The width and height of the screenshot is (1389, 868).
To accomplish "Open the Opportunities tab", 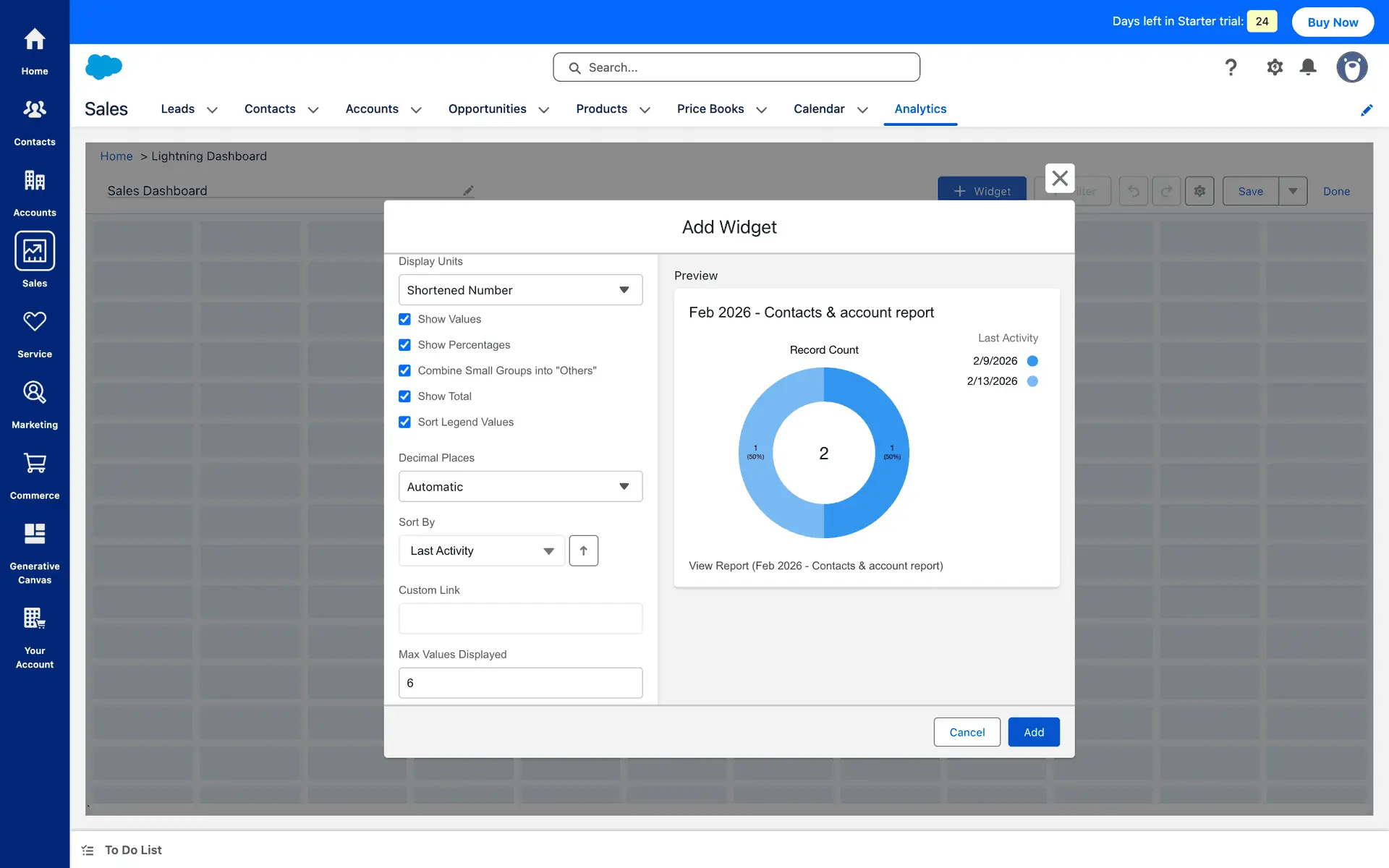I will pyautogui.click(x=487, y=109).
